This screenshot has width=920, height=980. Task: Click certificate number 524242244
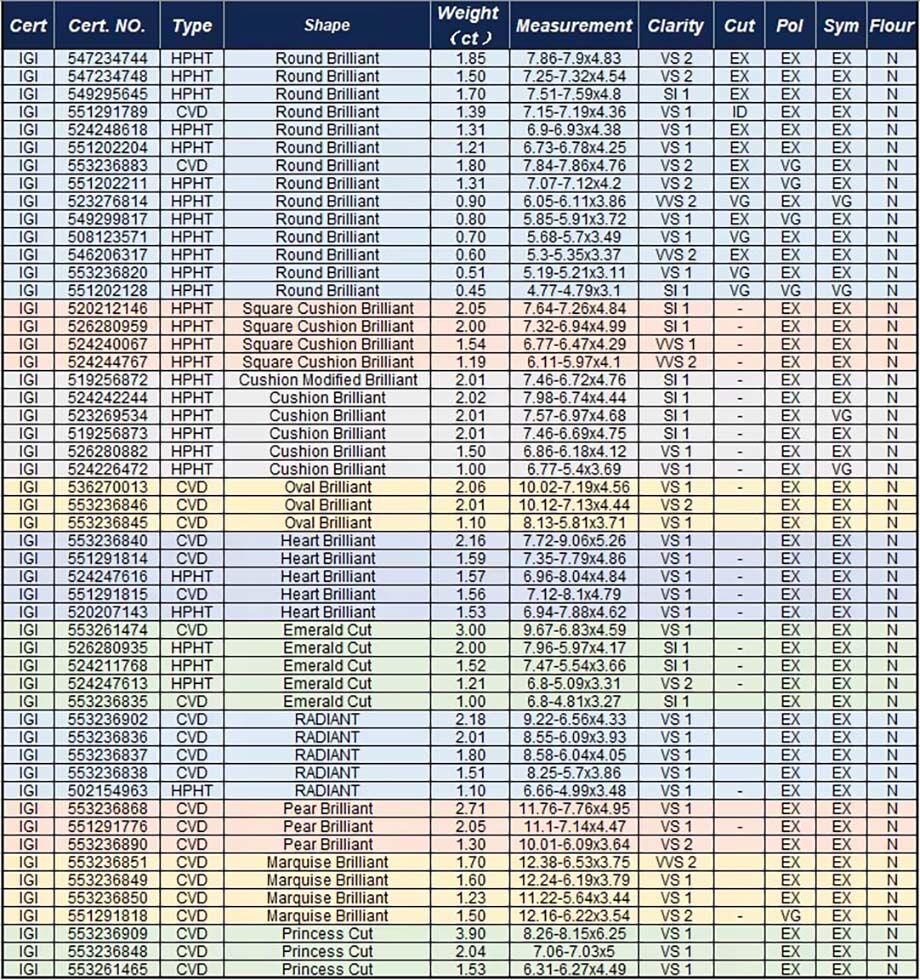click(108, 398)
